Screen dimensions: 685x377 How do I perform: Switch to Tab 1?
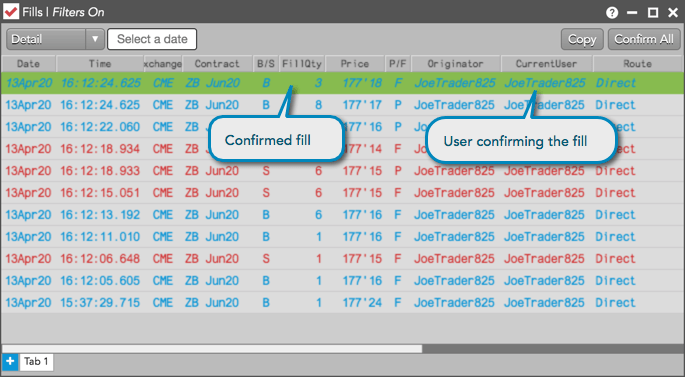(36, 362)
